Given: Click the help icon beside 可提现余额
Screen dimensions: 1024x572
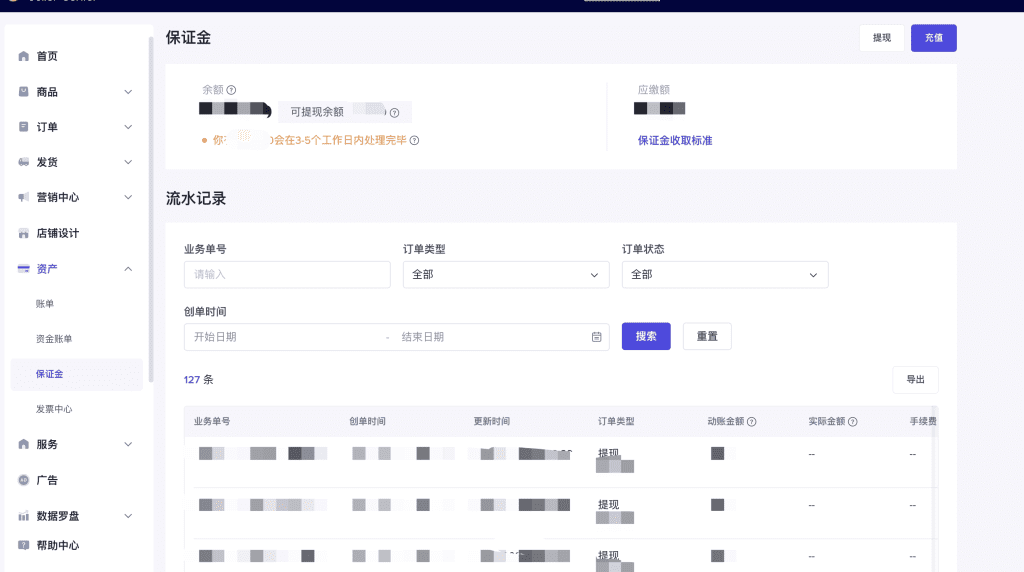Looking at the screenshot, I should [394, 113].
